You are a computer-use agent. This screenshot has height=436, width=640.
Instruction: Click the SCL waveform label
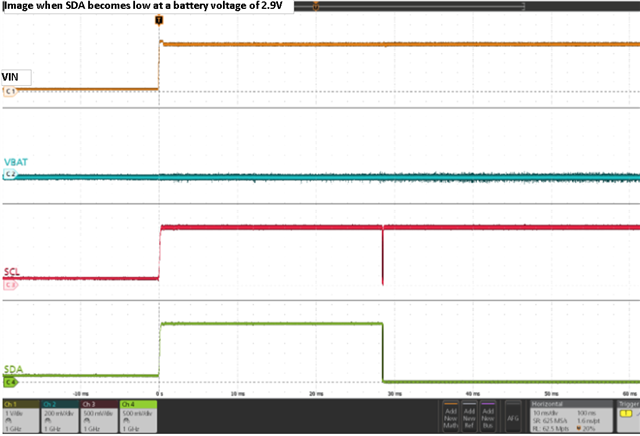pos(11,271)
